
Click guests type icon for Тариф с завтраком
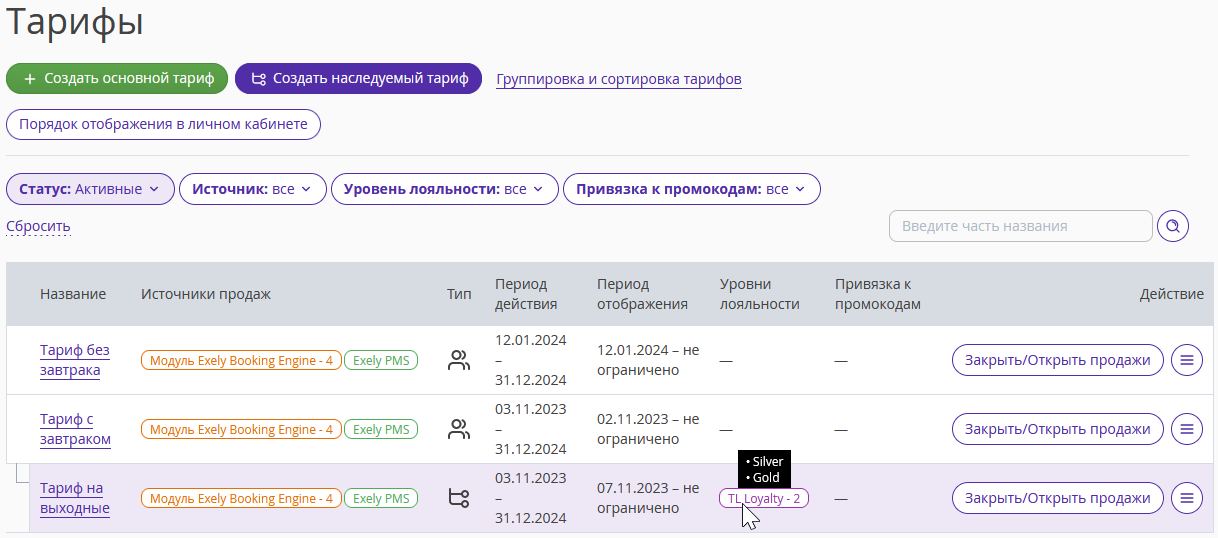(x=459, y=429)
